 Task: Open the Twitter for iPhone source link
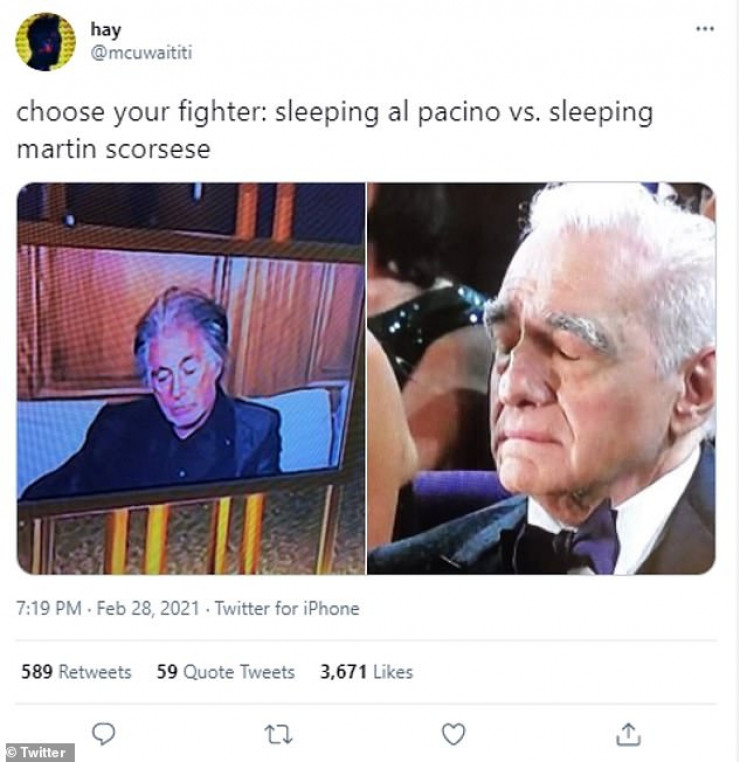click(x=287, y=608)
